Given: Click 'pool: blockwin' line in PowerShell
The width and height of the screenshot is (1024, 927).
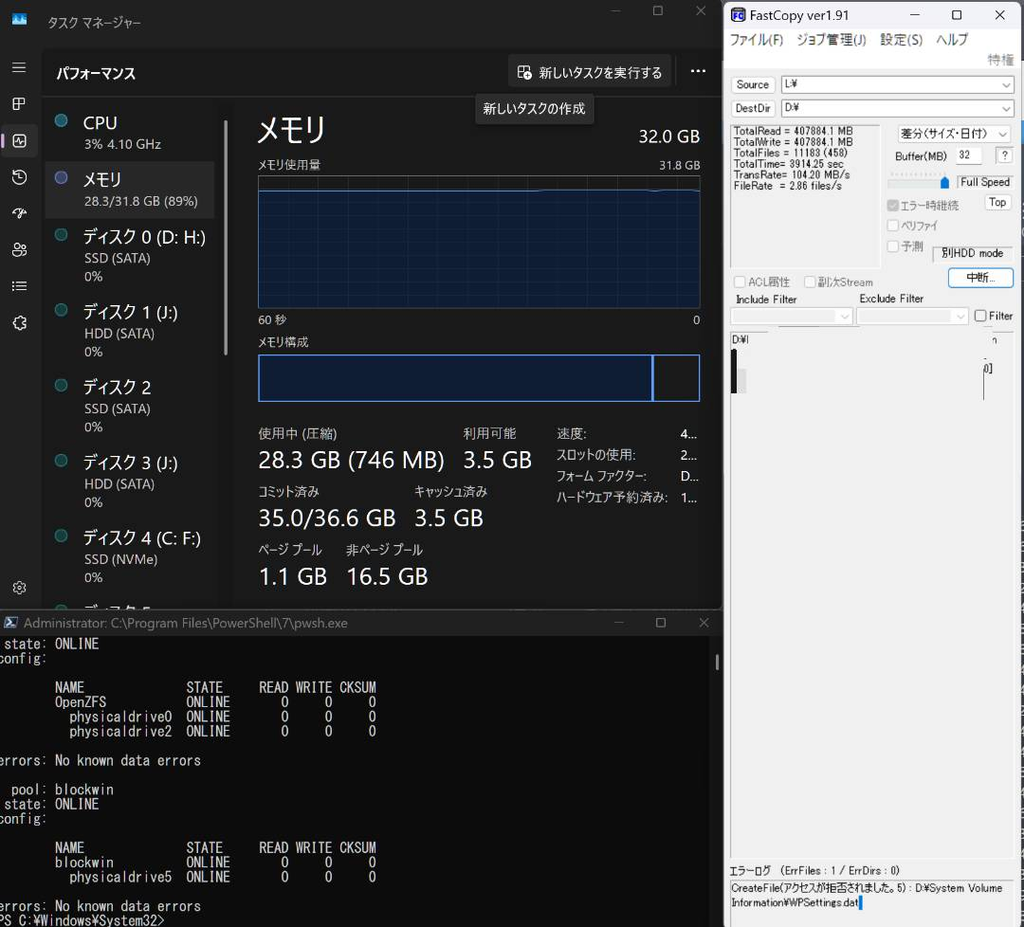Looking at the screenshot, I should pyautogui.click(x=62, y=789).
